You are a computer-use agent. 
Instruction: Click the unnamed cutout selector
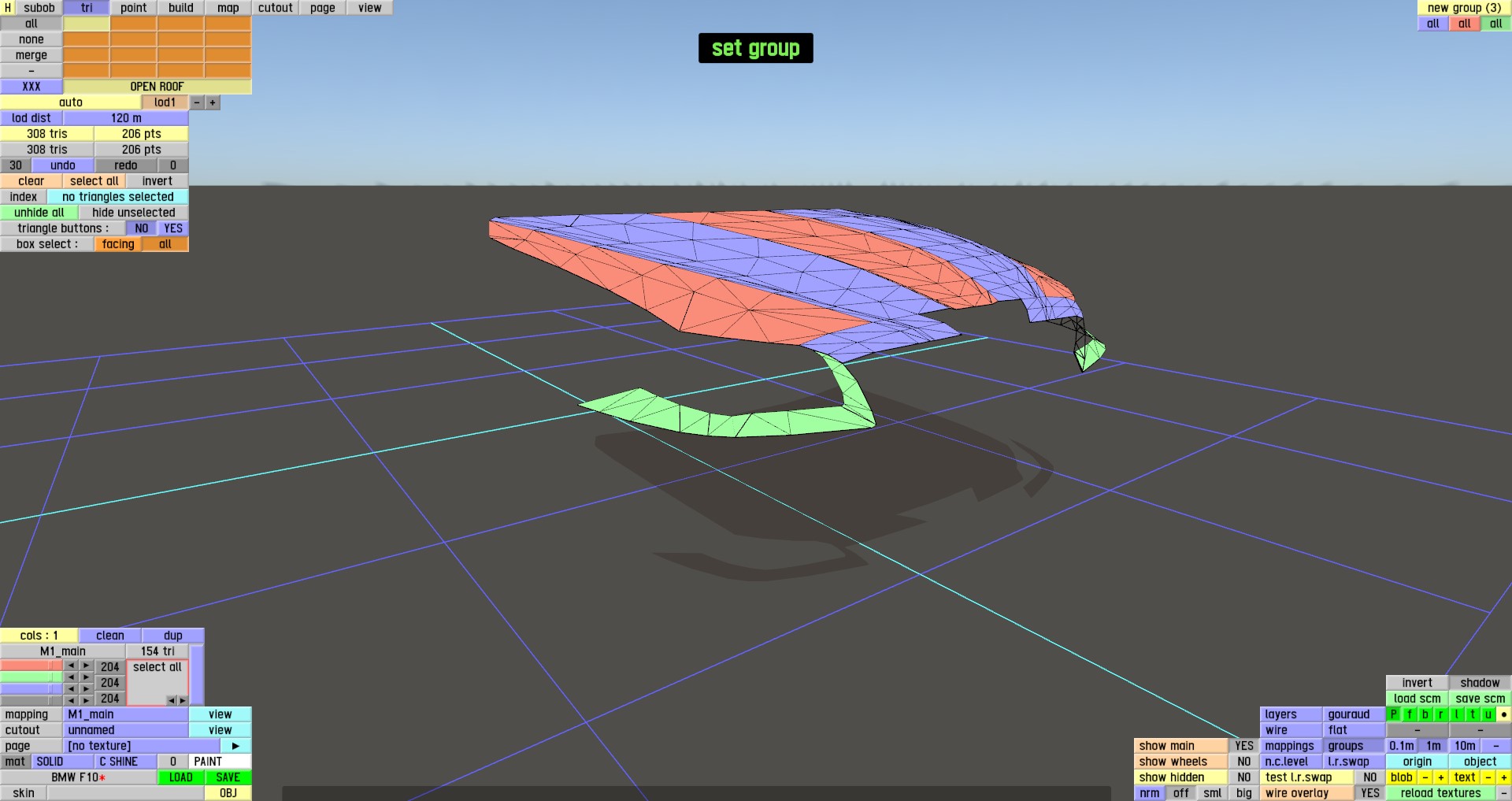click(126, 730)
